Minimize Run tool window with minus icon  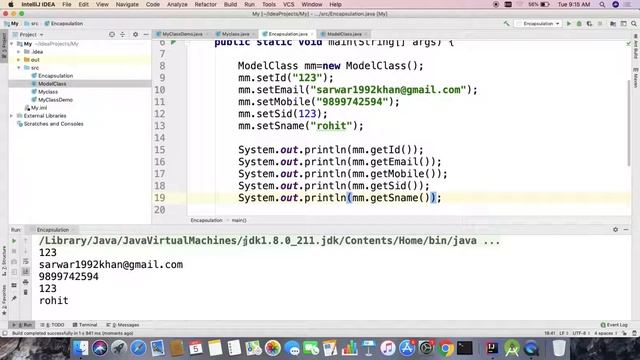click(626, 230)
